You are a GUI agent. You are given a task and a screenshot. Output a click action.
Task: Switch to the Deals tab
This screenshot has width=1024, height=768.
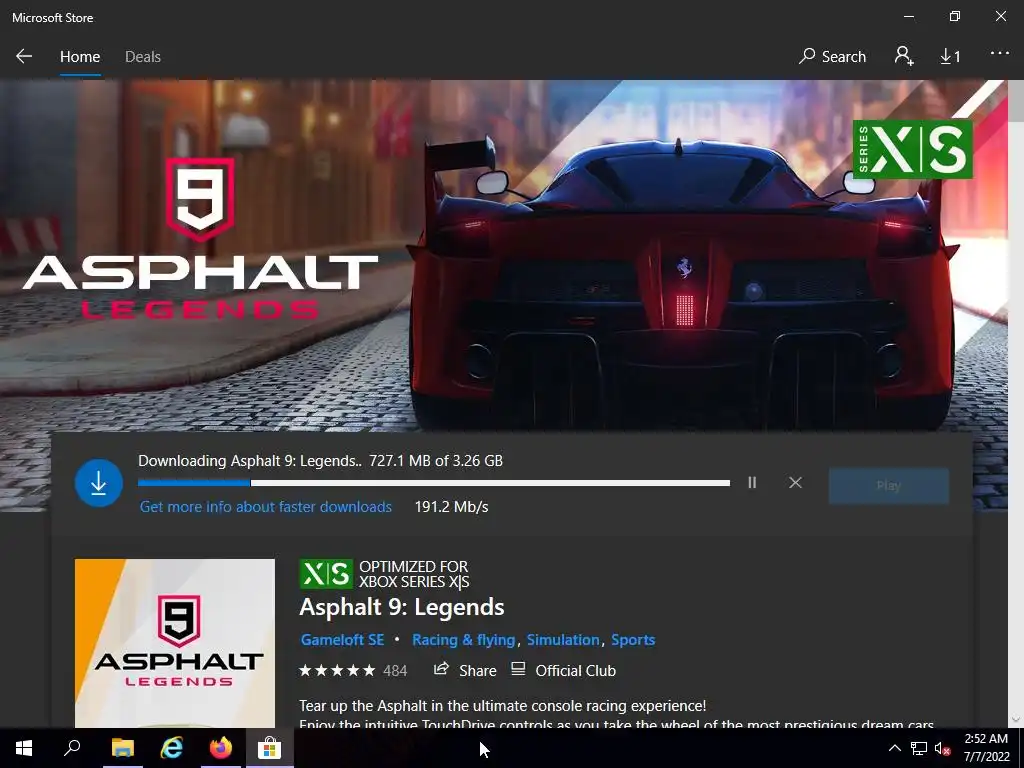click(x=143, y=57)
